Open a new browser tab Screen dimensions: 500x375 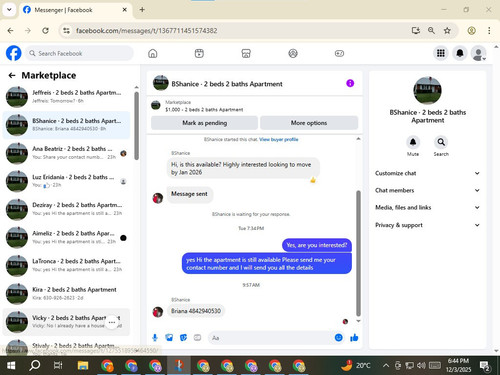pyautogui.click(x=142, y=10)
